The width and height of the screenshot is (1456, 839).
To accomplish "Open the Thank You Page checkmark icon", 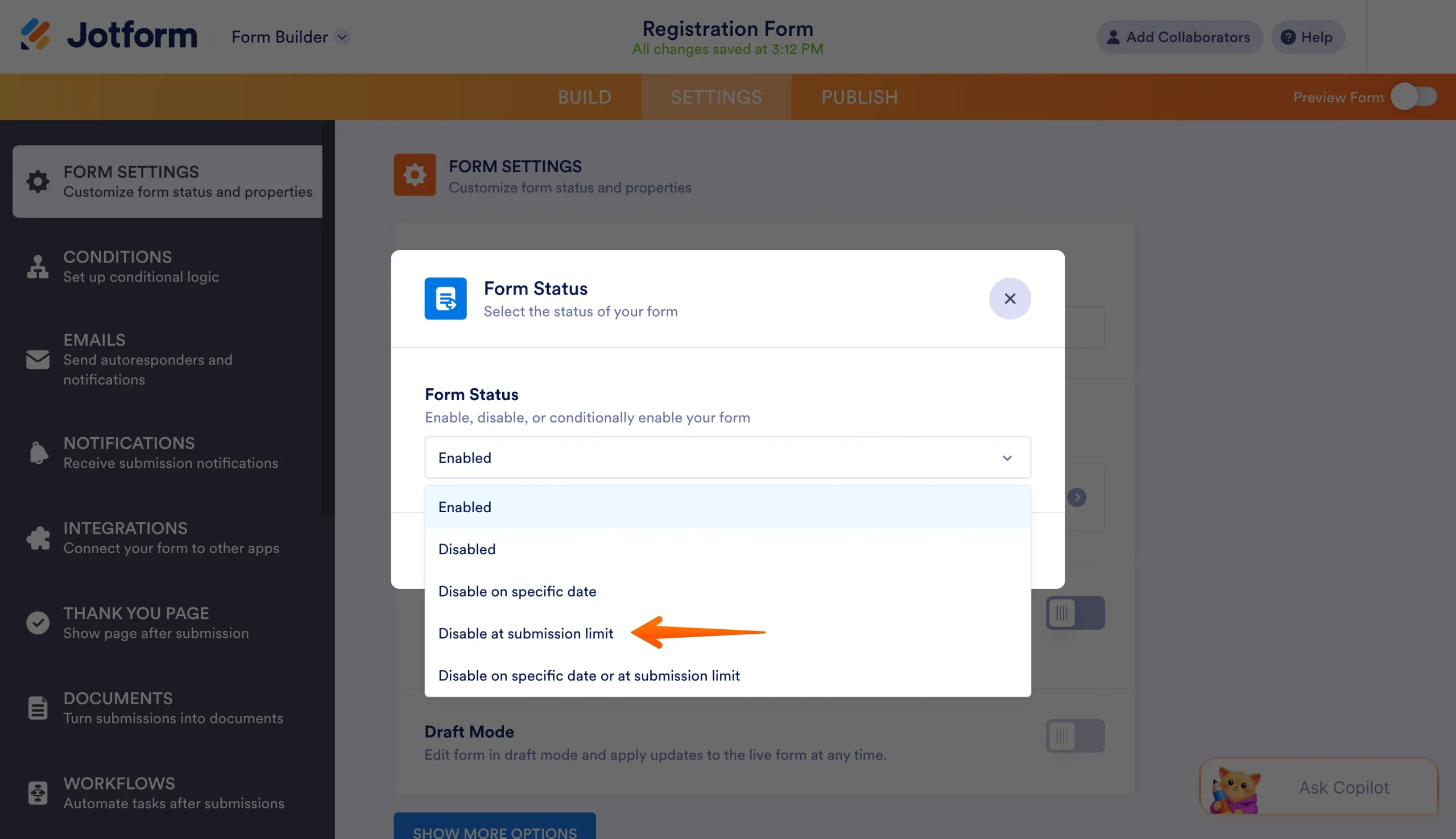I will point(38,623).
